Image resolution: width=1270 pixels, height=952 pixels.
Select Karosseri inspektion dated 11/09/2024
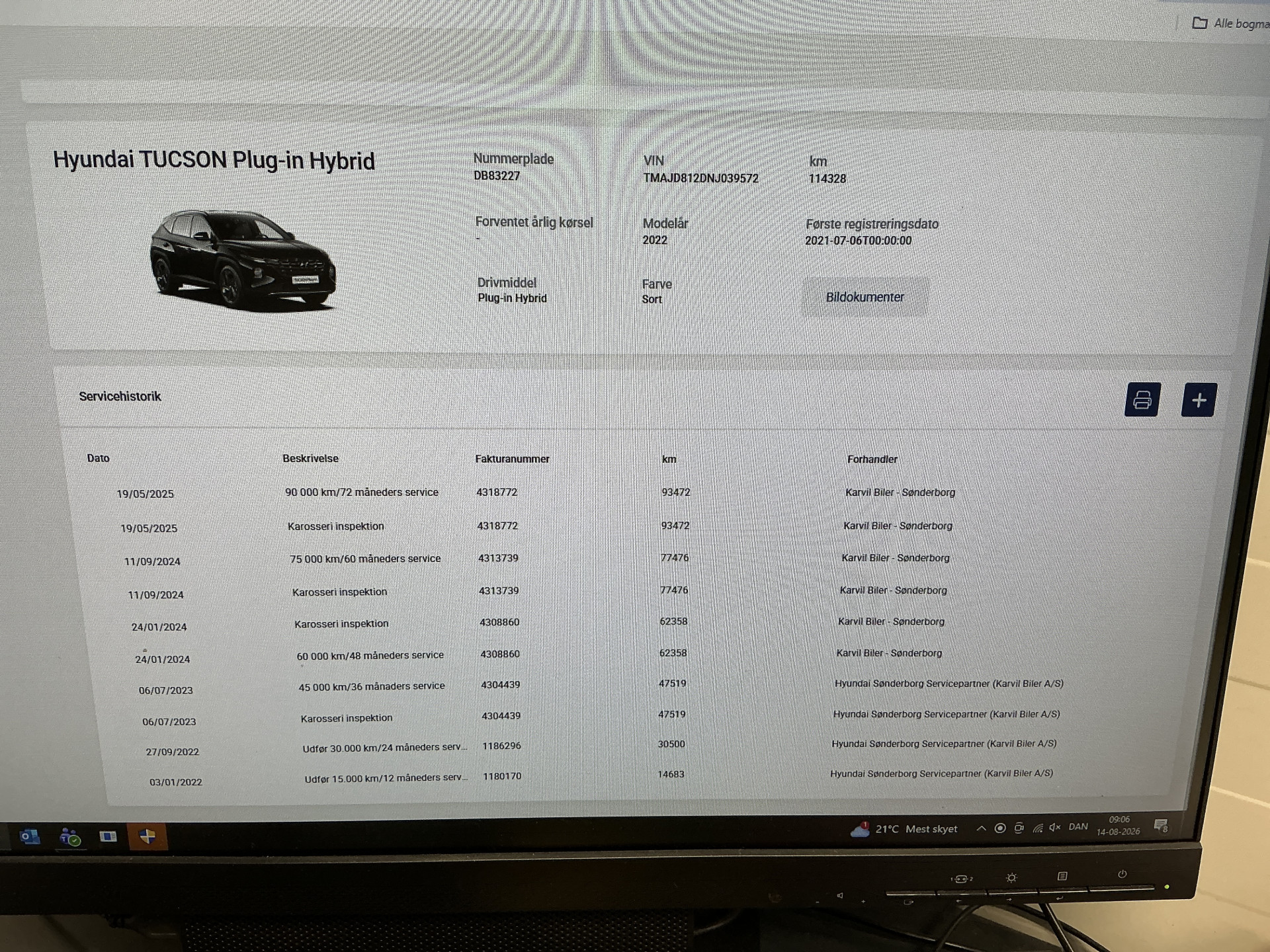click(339, 592)
